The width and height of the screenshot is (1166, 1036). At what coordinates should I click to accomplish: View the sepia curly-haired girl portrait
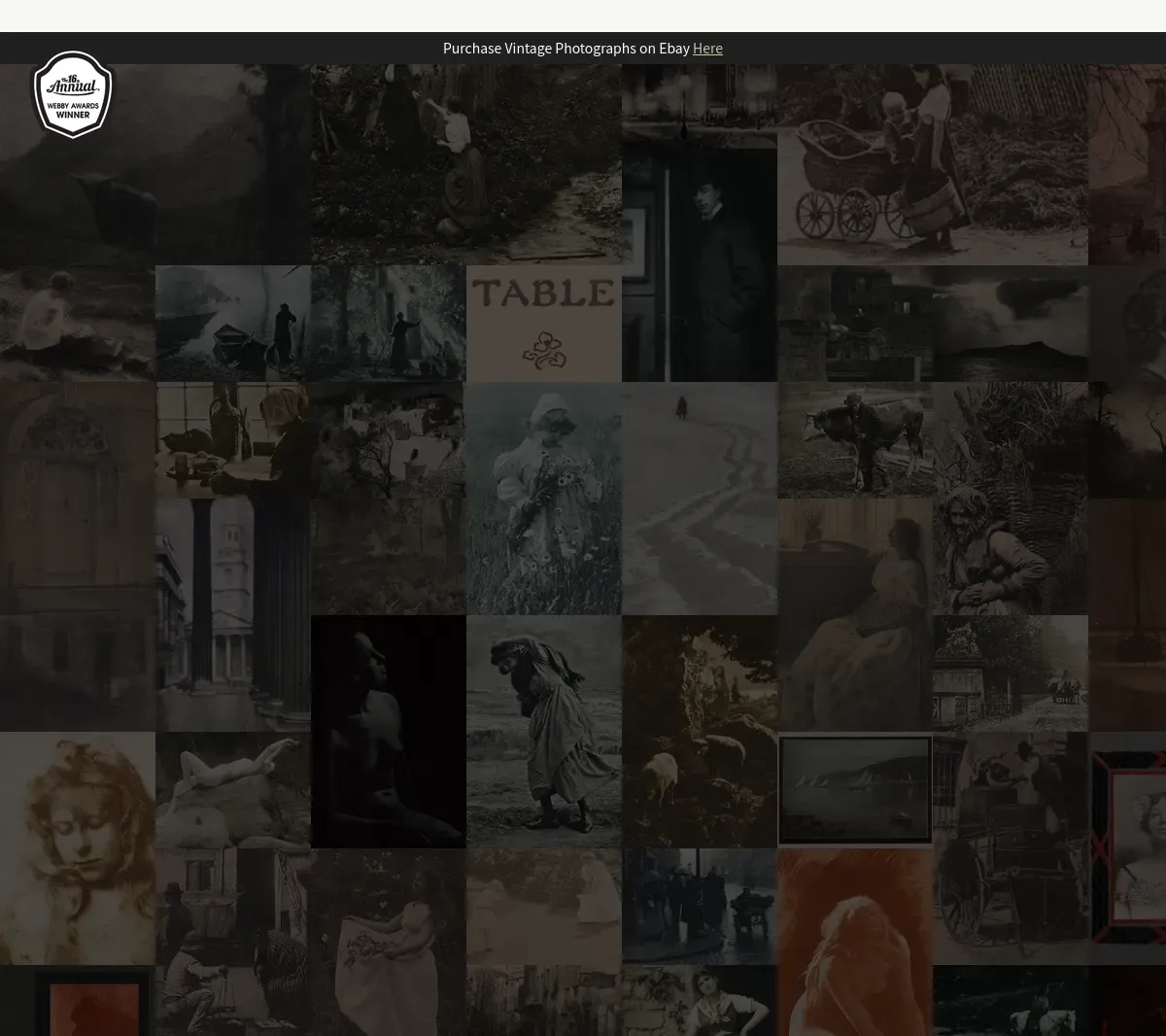pos(78,848)
